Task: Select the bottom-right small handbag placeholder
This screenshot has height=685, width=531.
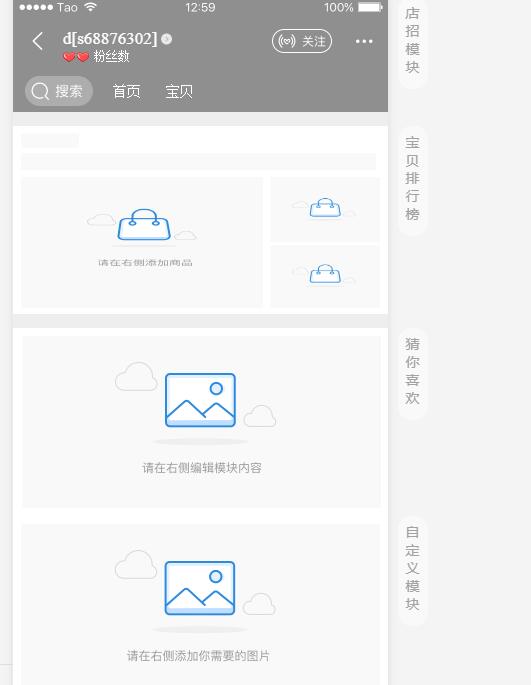Action: pos(325,276)
